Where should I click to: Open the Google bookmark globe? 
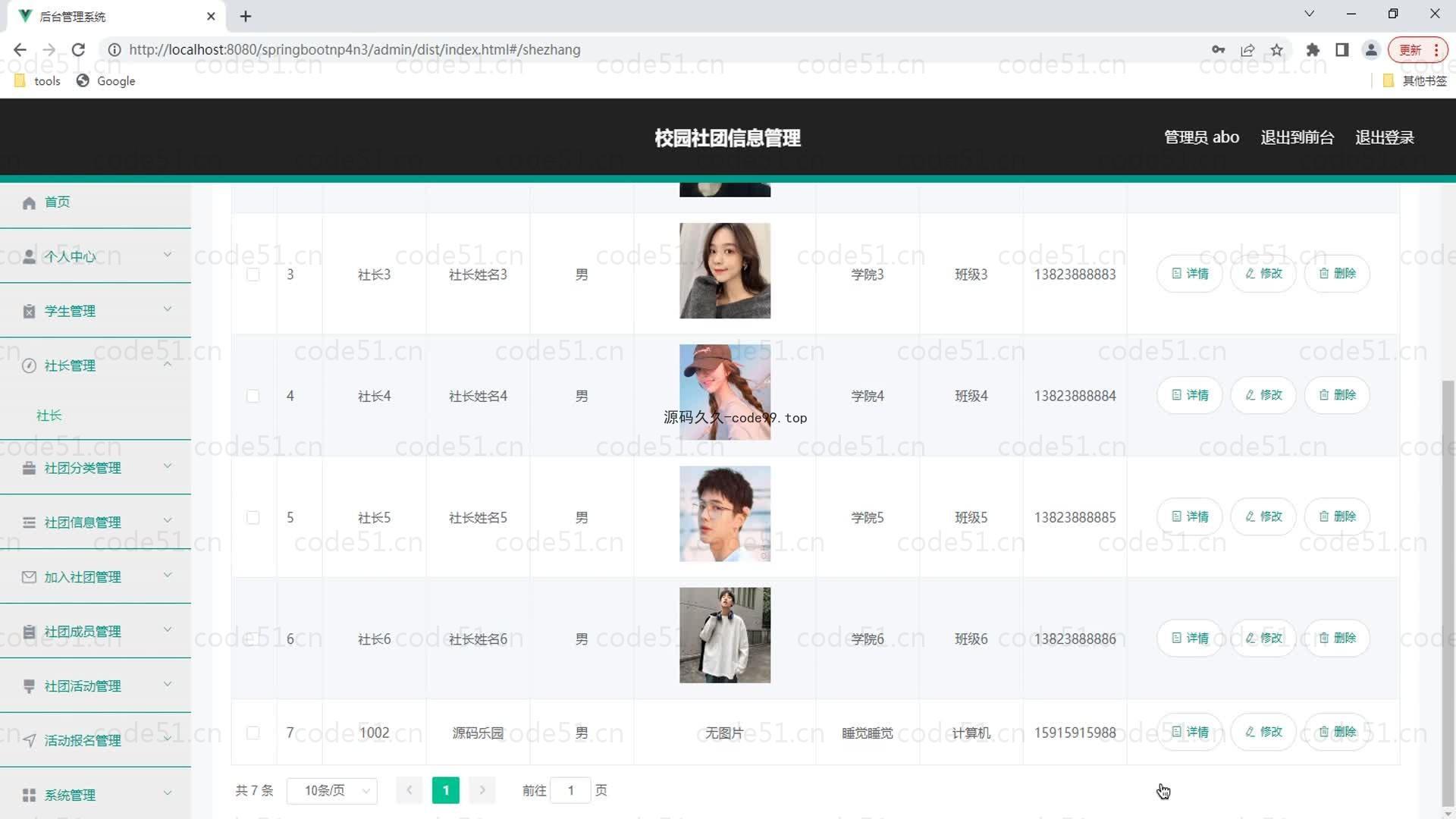pos(83,80)
